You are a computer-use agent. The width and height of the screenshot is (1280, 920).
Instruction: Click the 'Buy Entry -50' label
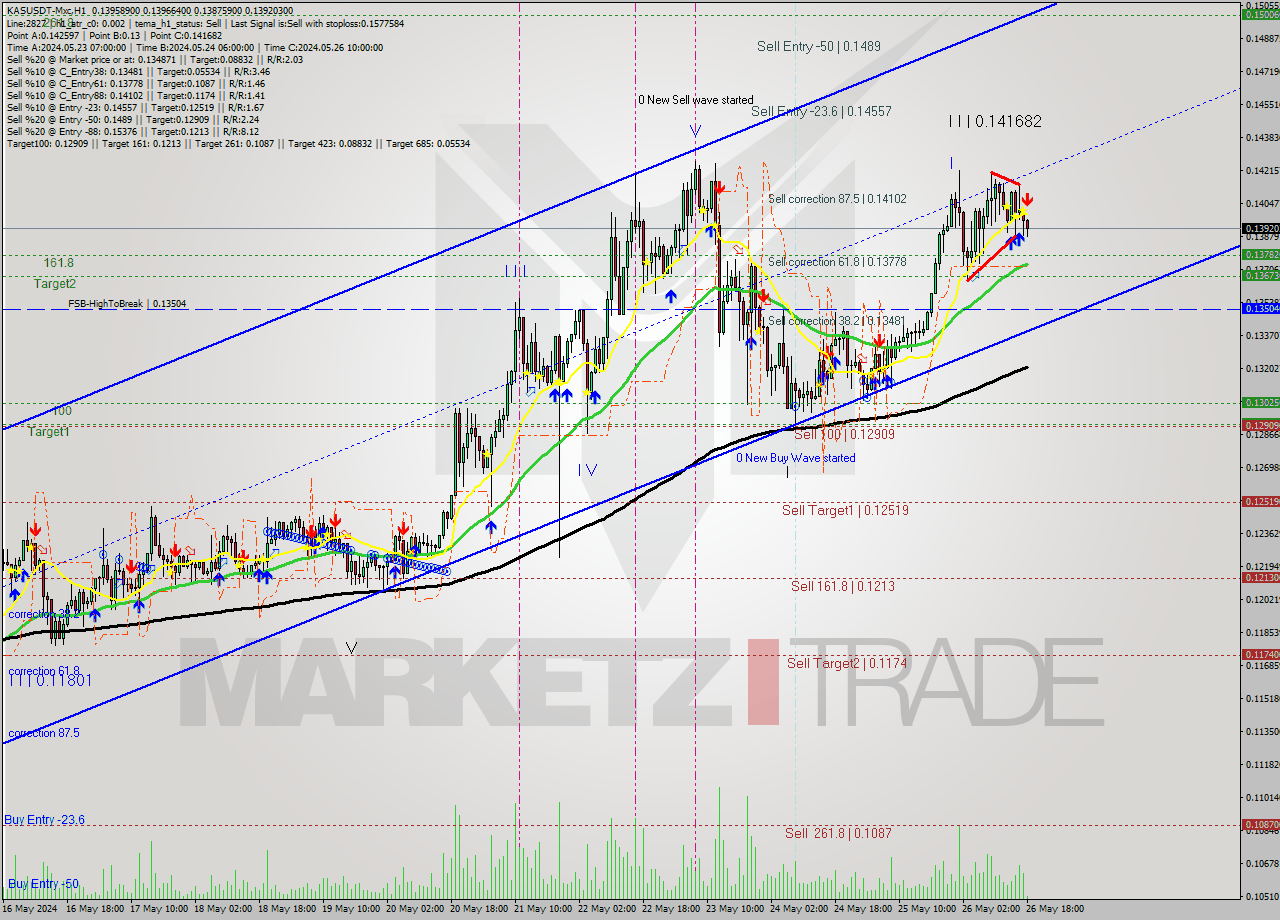(41, 884)
